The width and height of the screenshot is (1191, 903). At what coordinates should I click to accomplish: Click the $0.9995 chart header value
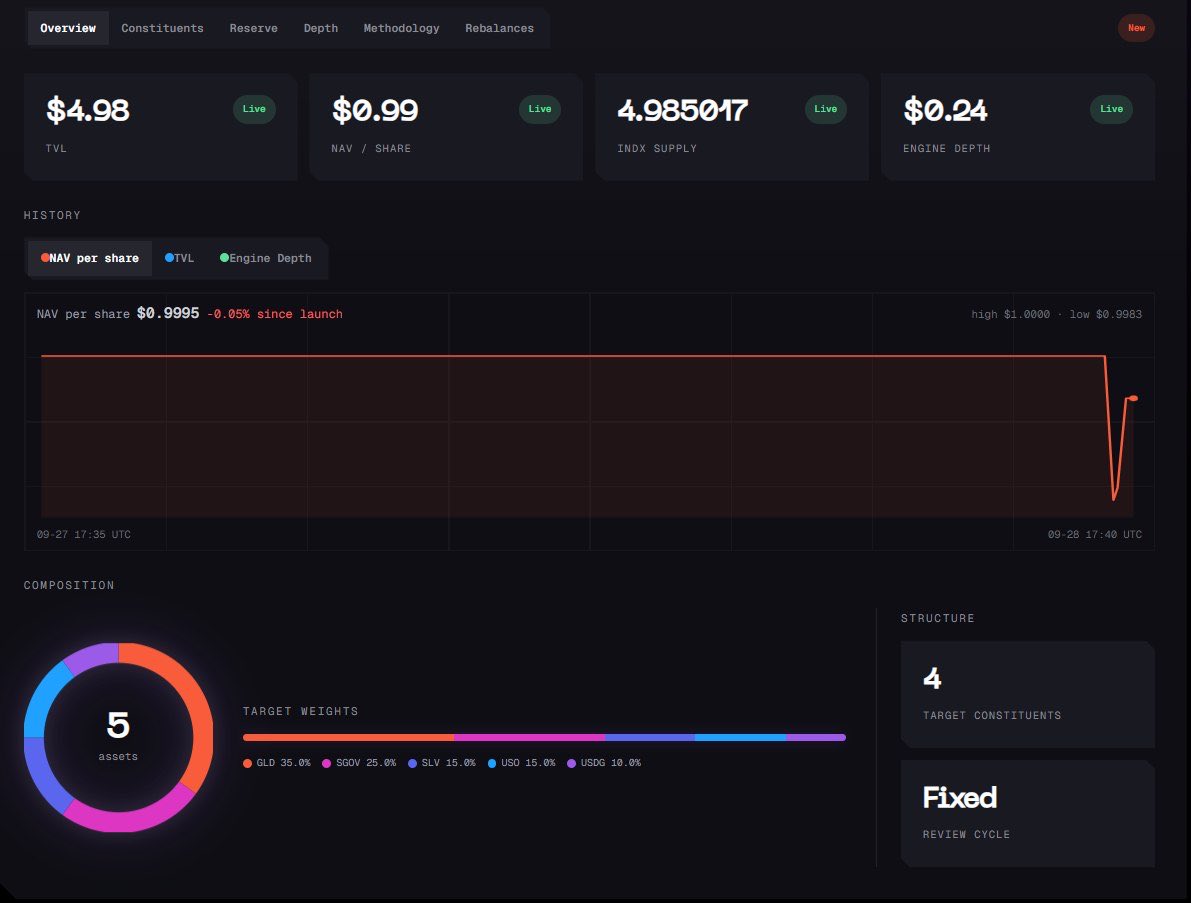pyautogui.click(x=168, y=314)
